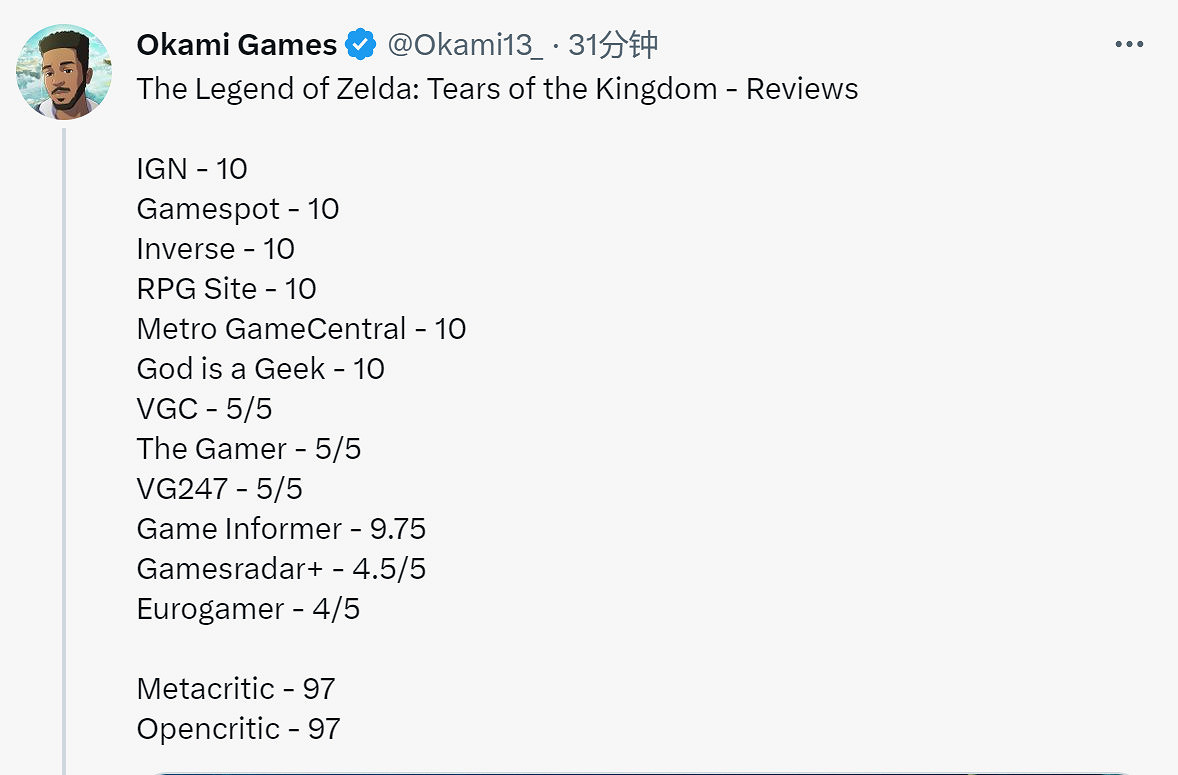Viewport: 1178px width, 775px height.
Task: Click the Metacritic - 97 line
Action: tap(236, 689)
